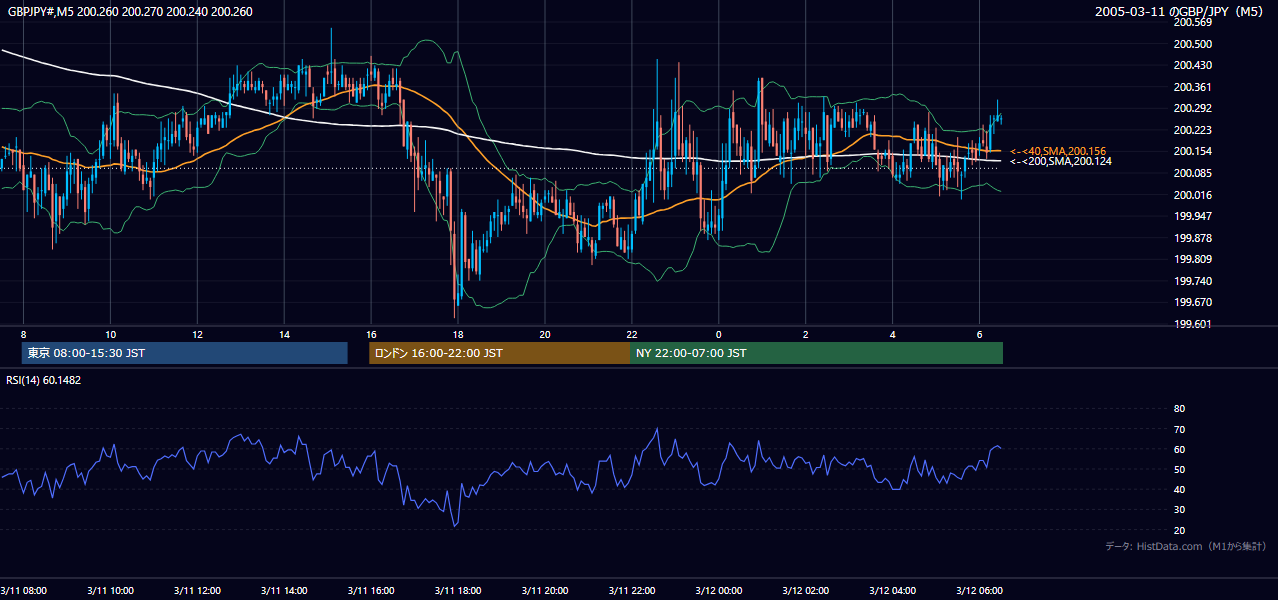Click the 199.809 price axis label
Viewport: 1278px width, 600px height.
click(x=1193, y=259)
